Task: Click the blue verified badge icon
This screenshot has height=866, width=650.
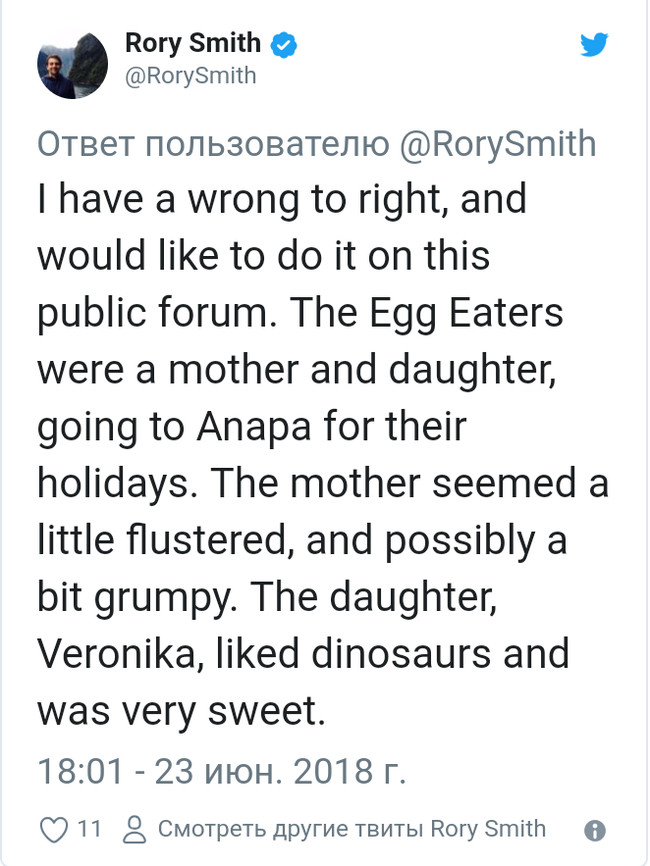Action: pos(284,44)
